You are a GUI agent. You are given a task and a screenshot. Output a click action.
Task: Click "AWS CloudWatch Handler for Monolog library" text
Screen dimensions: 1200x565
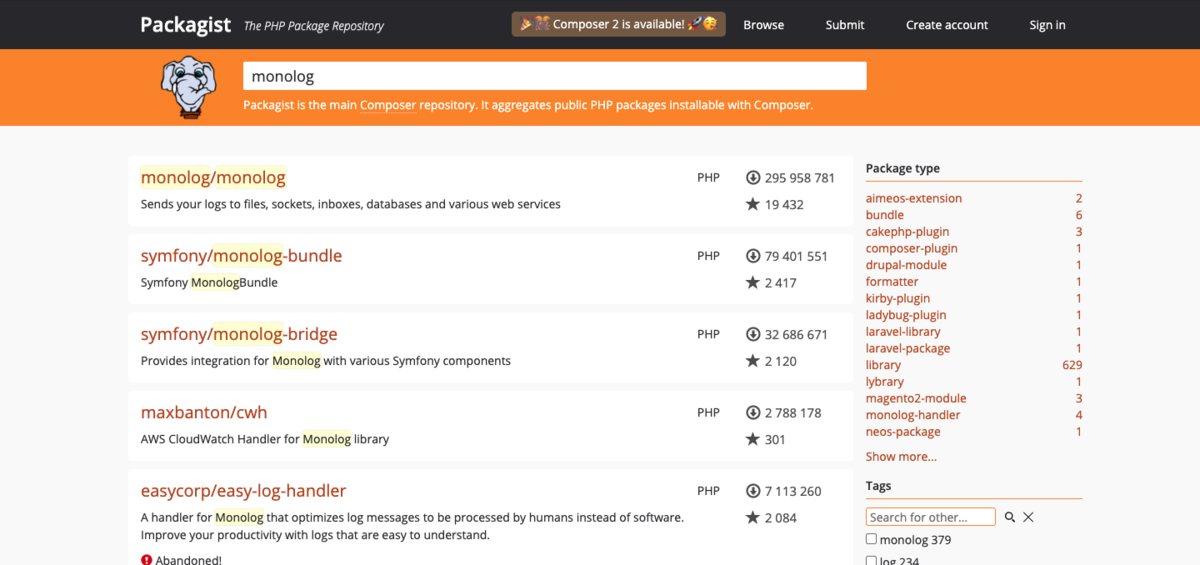pyautogui.click(x=265, y=439)
